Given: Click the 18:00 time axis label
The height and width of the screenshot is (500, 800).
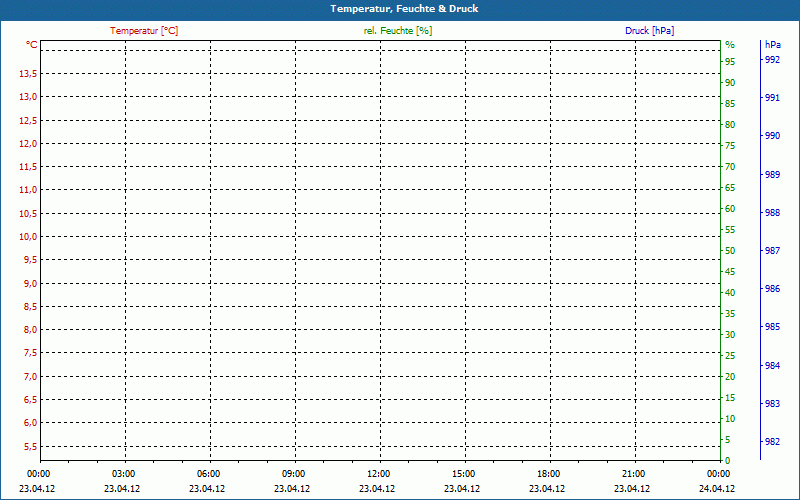Looking at the screenshot, I should (548, 474).
